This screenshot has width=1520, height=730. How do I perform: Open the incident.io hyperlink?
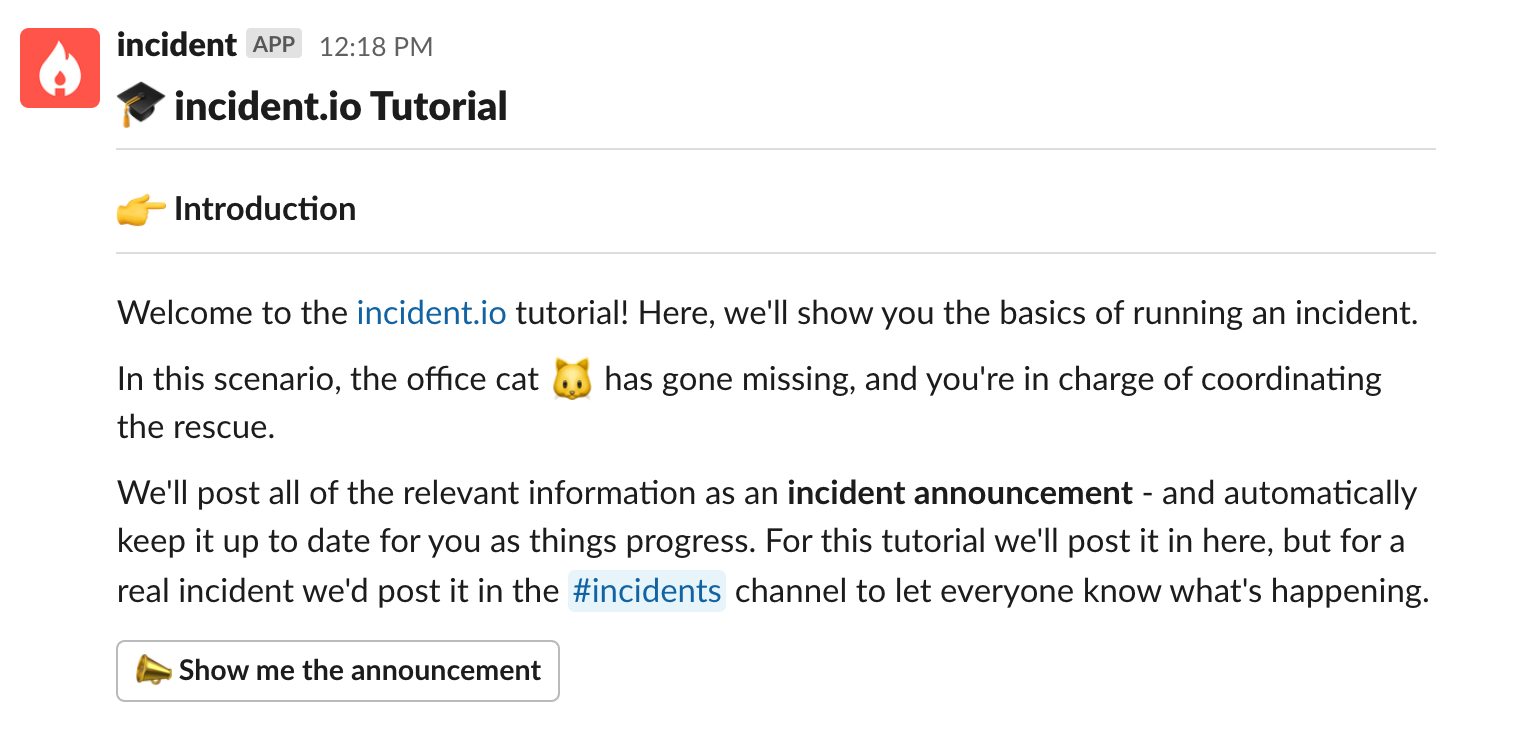pos(431,313)
